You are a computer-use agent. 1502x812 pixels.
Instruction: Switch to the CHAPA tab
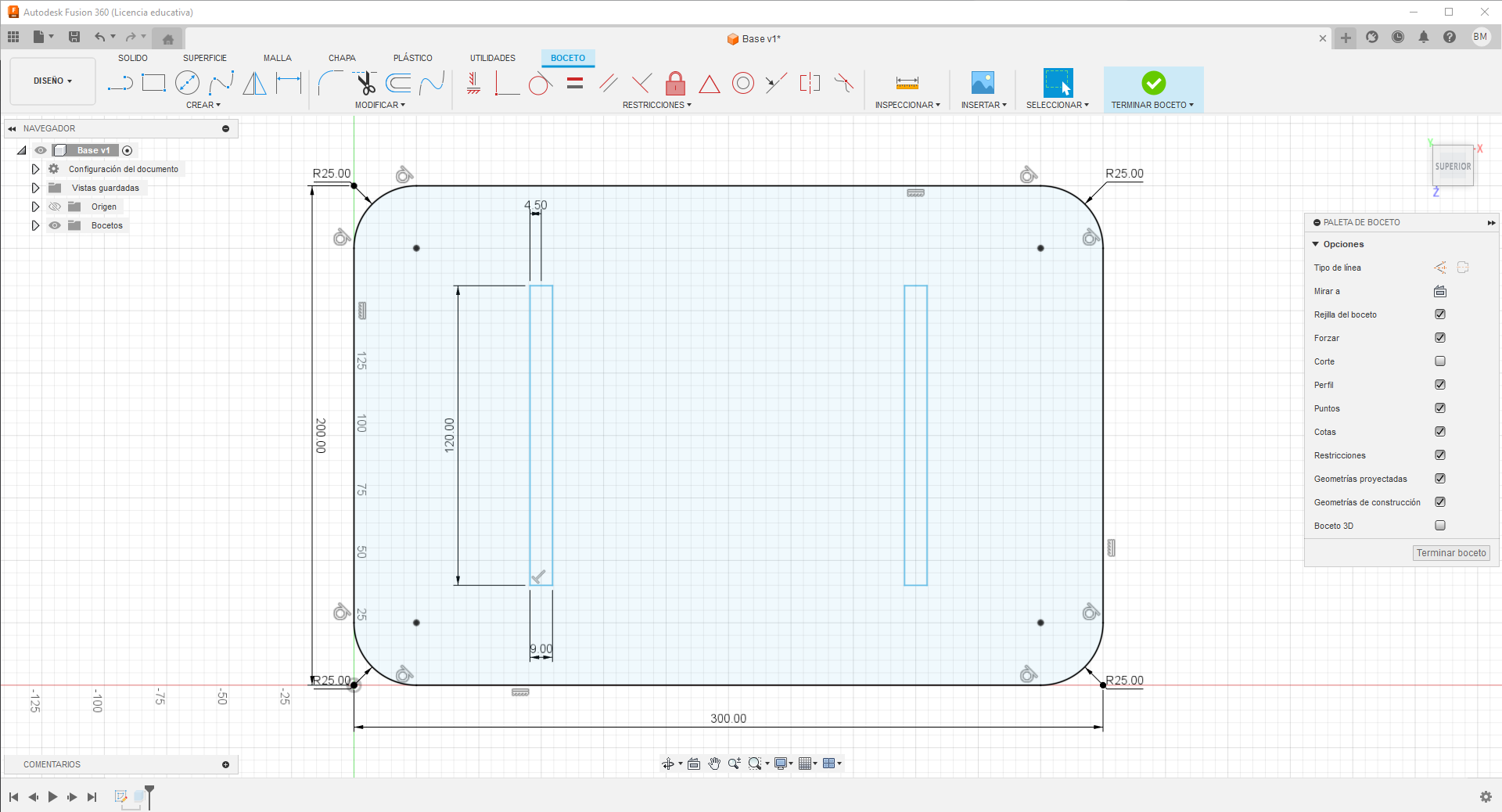pos(342,58)
